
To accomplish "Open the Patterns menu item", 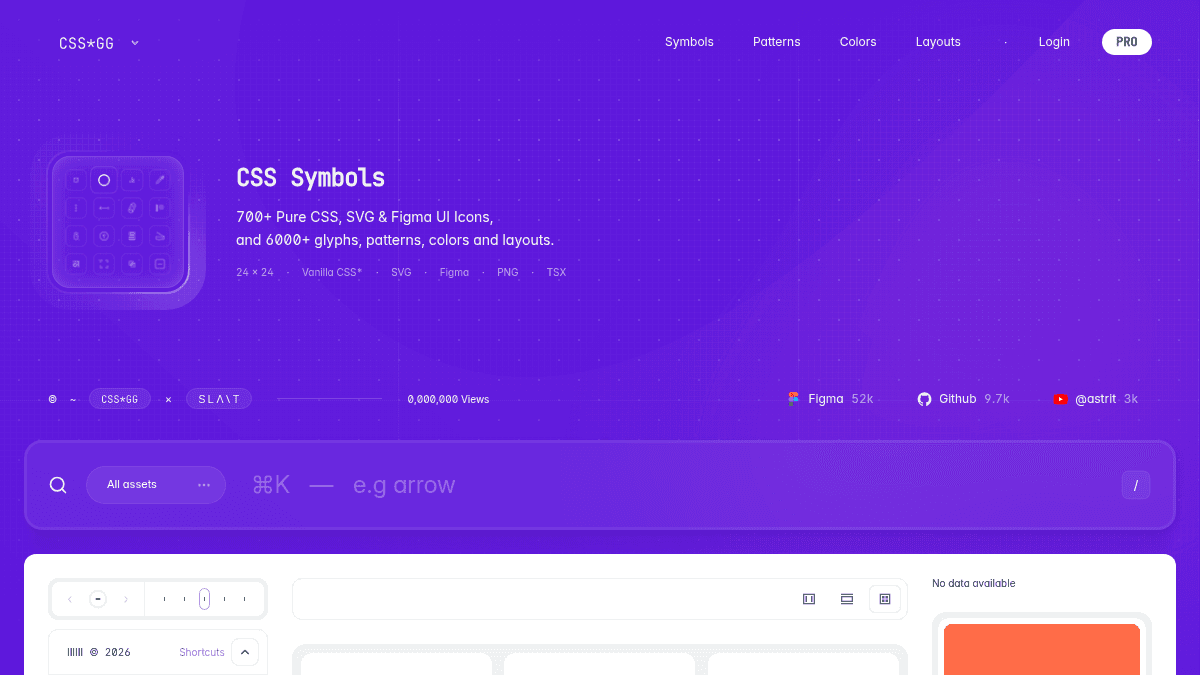I will tap(777, 42).
